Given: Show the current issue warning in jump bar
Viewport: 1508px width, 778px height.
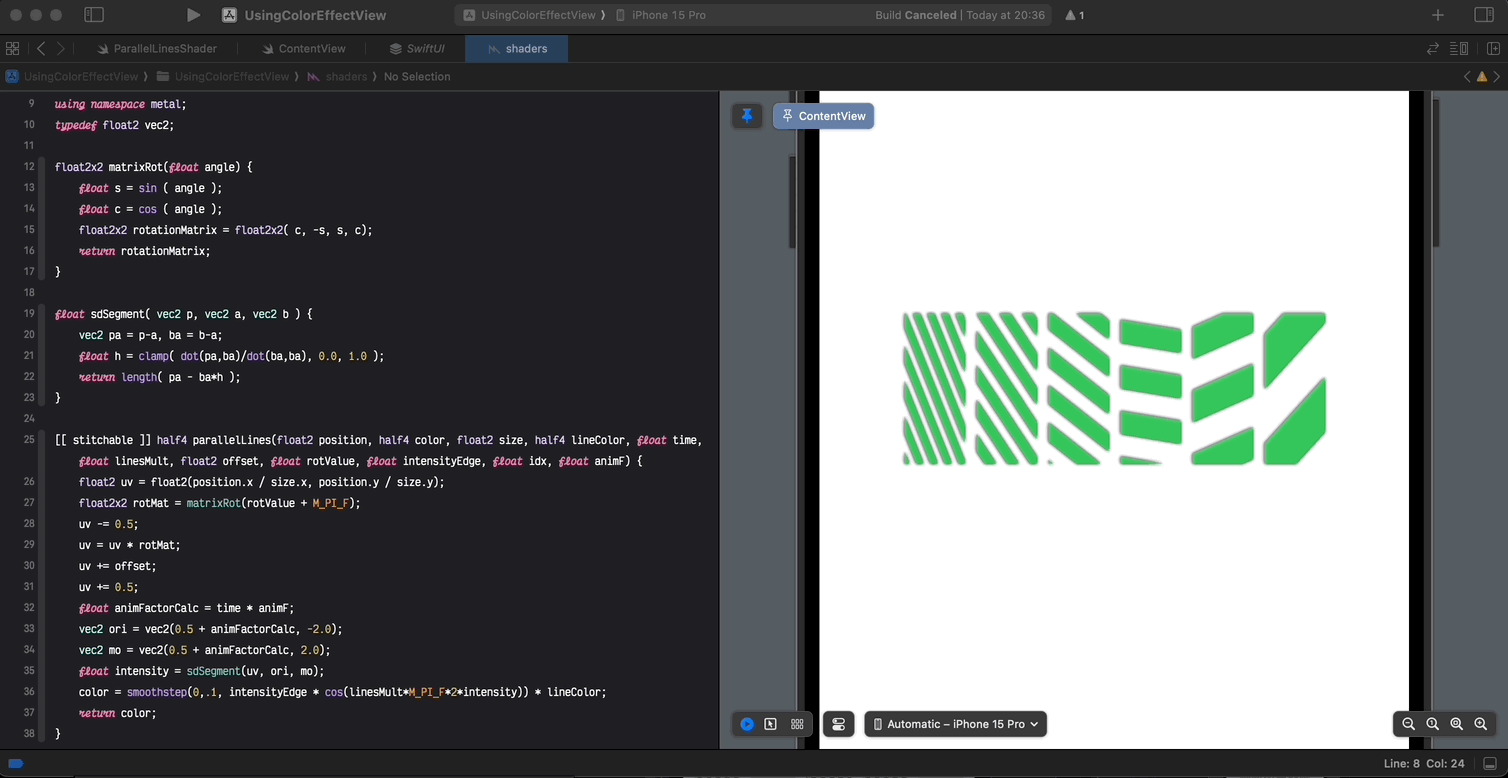Looking at the screenshot, I should (x=1482, y=76).
